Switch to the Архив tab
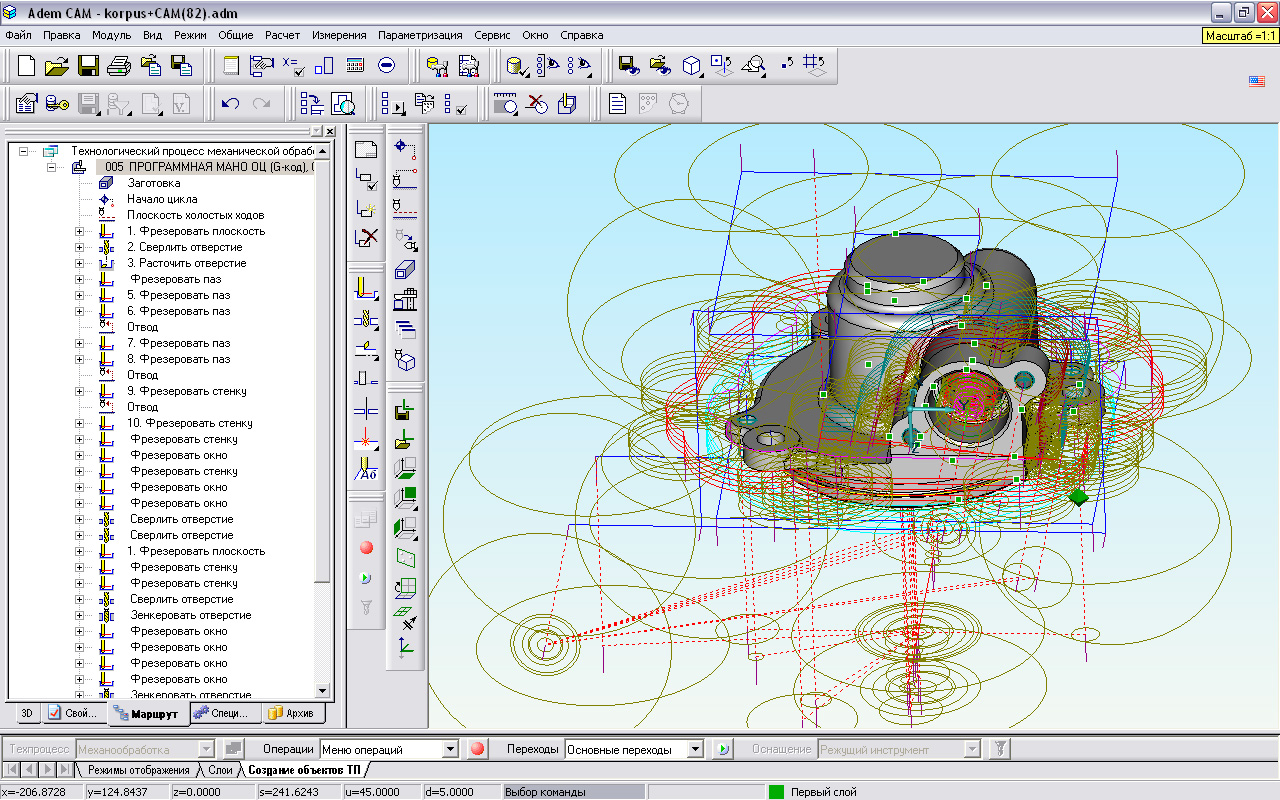Viewport: 1280px width, 800px height. coord(292,714)
